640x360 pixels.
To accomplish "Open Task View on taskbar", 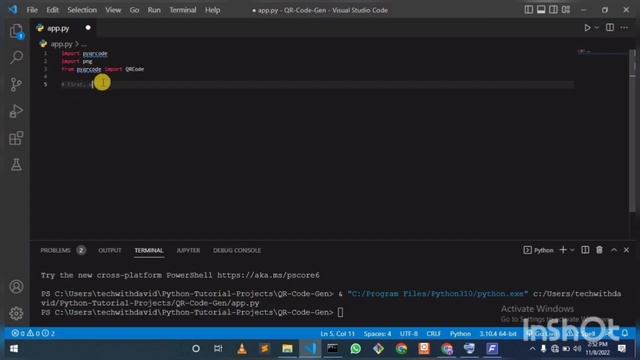I will coord(218,349).
